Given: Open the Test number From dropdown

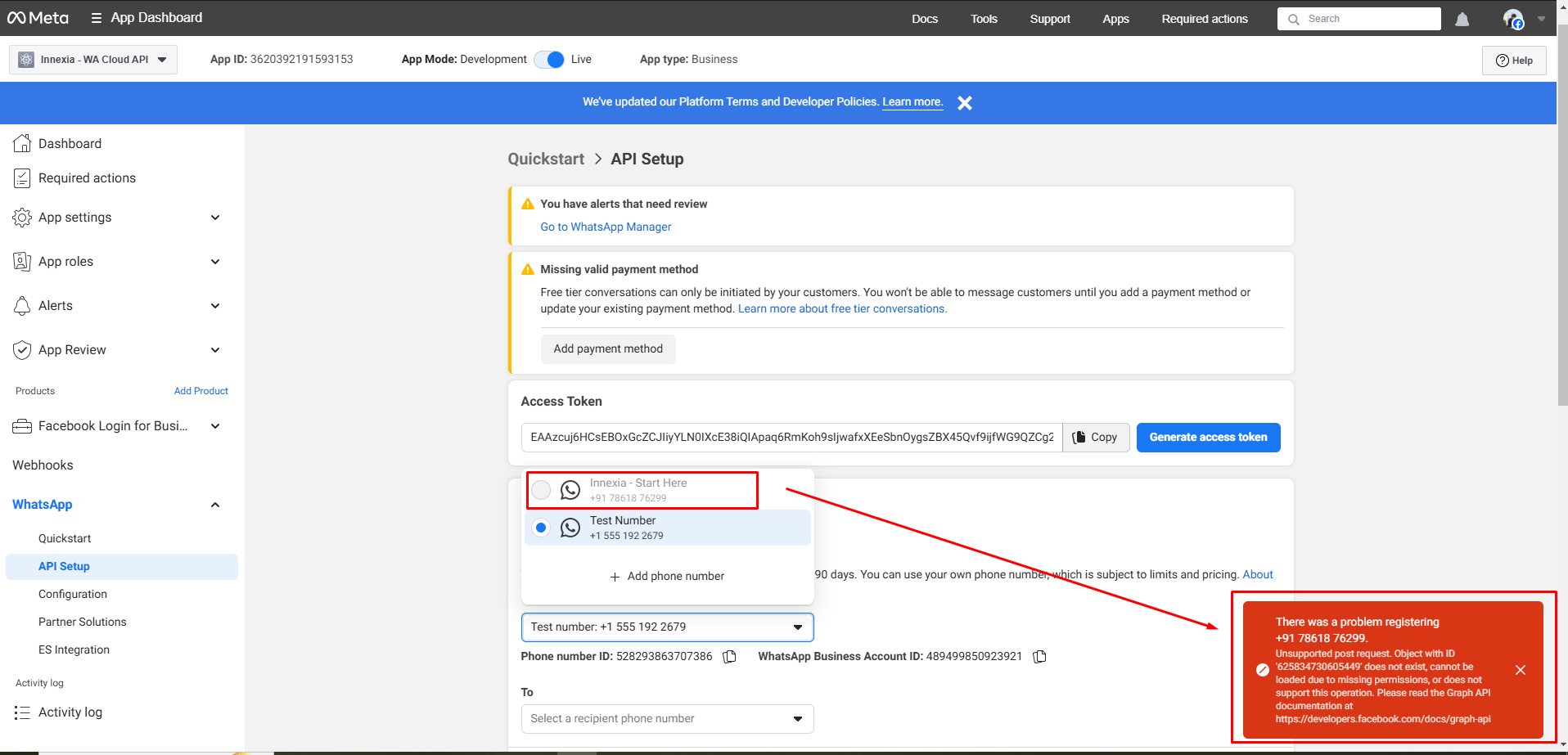Looking at the screenshot, I should coord(667,627).
